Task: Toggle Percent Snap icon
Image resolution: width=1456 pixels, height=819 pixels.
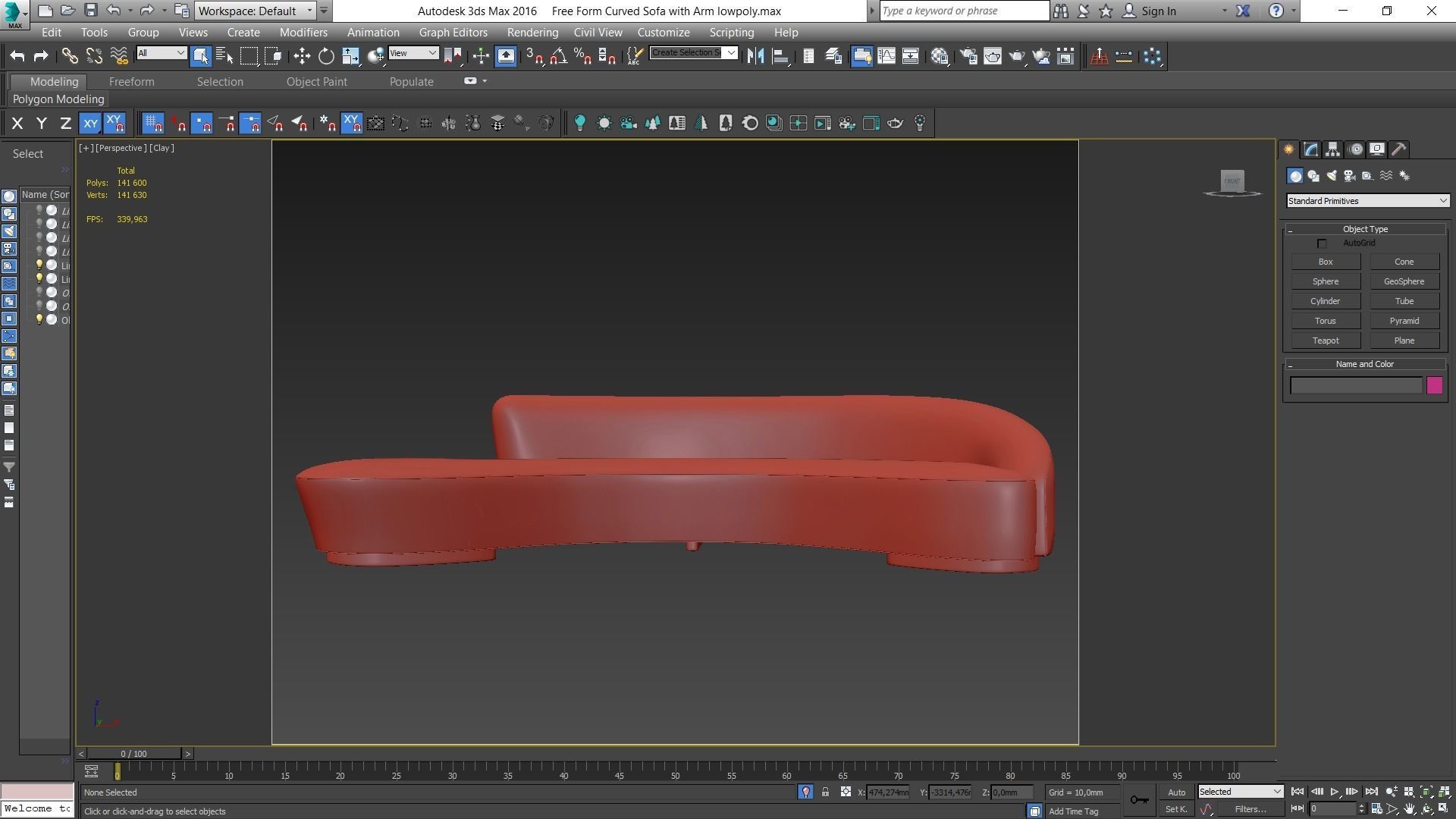Action: click(583, 56)
